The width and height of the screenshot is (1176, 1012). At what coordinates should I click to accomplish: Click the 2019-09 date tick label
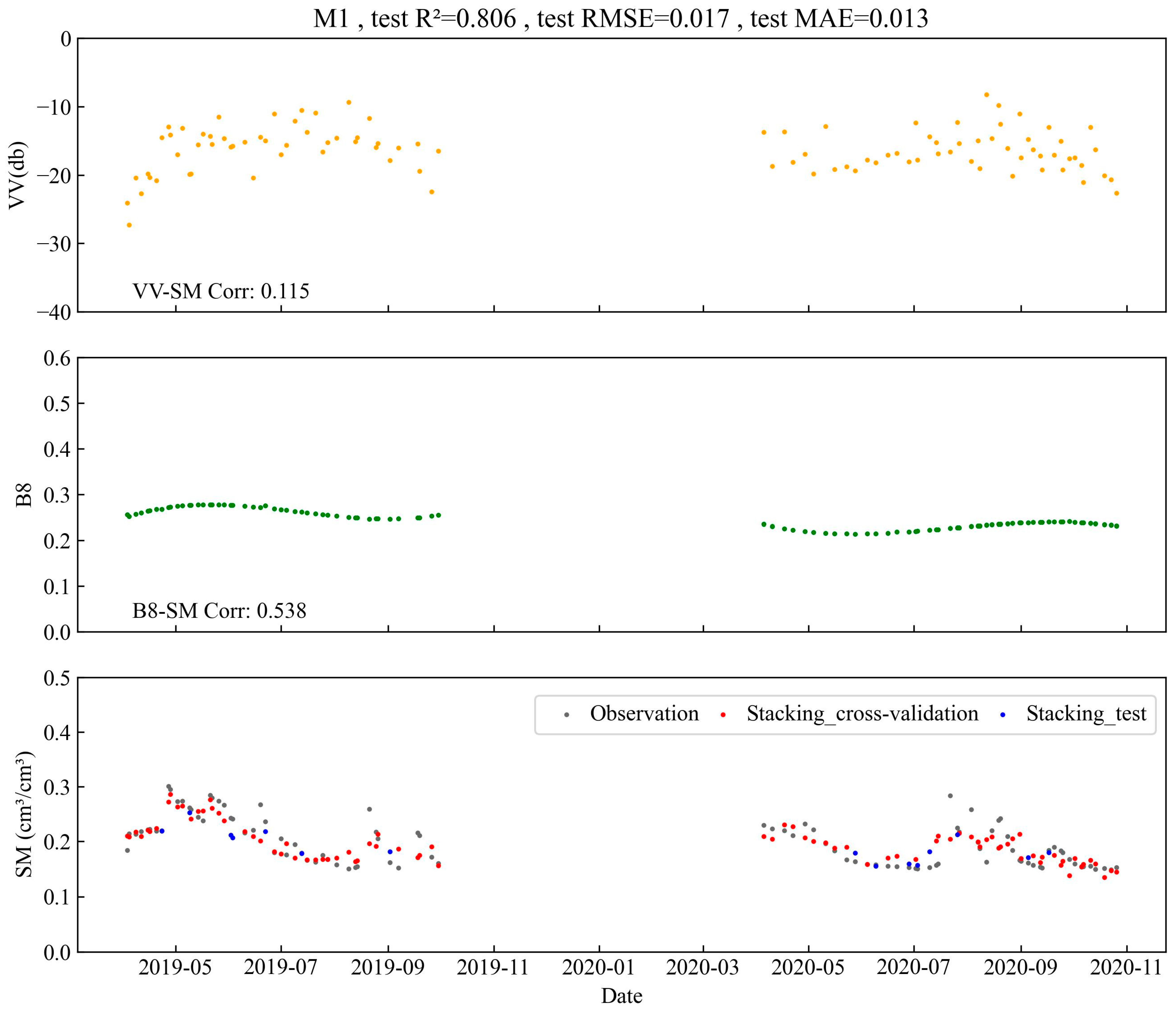[x=388, y=967]
